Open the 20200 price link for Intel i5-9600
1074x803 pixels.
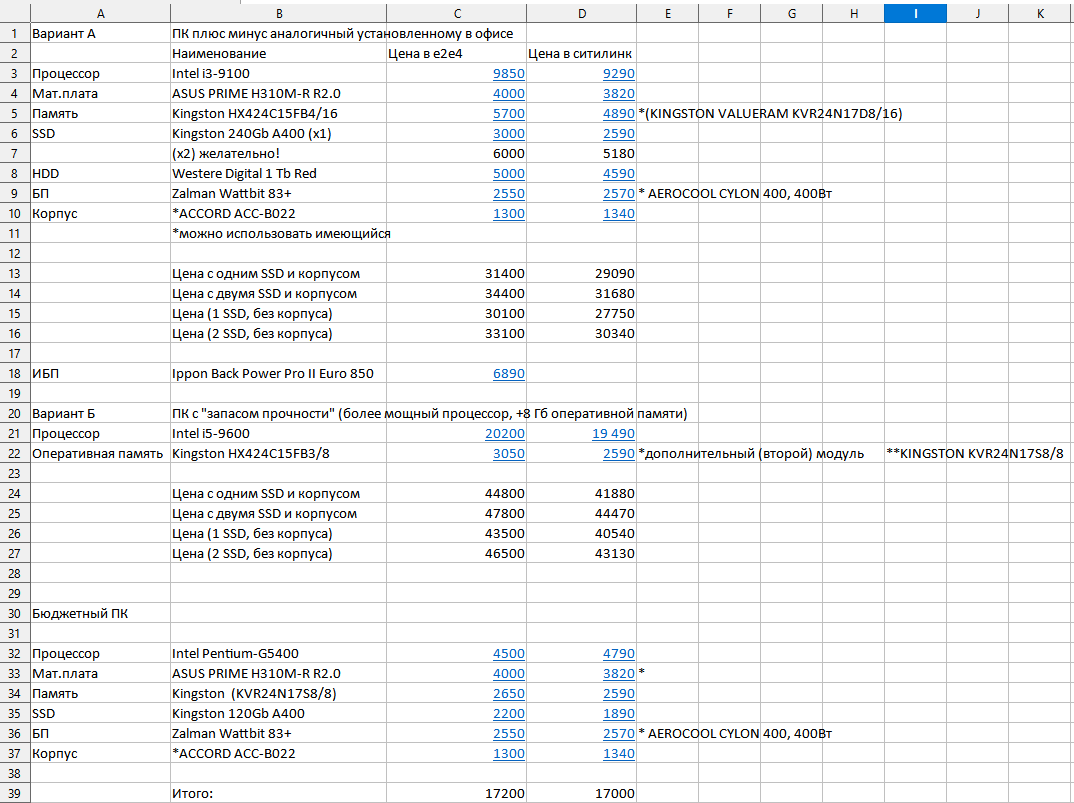[505, 434]
